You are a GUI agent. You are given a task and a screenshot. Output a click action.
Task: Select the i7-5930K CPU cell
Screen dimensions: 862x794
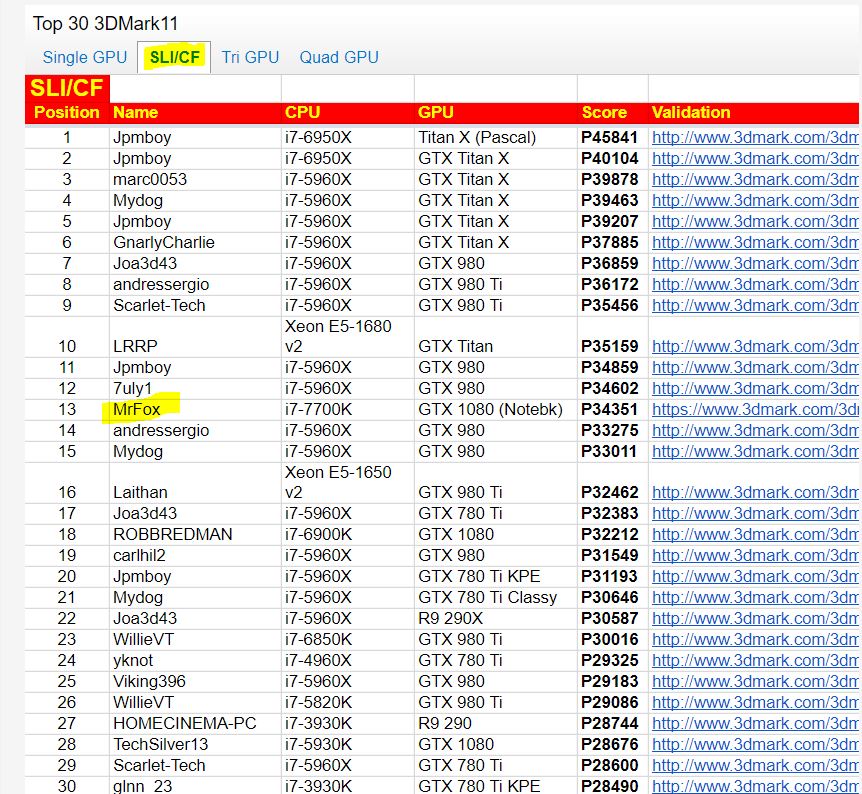347,744
